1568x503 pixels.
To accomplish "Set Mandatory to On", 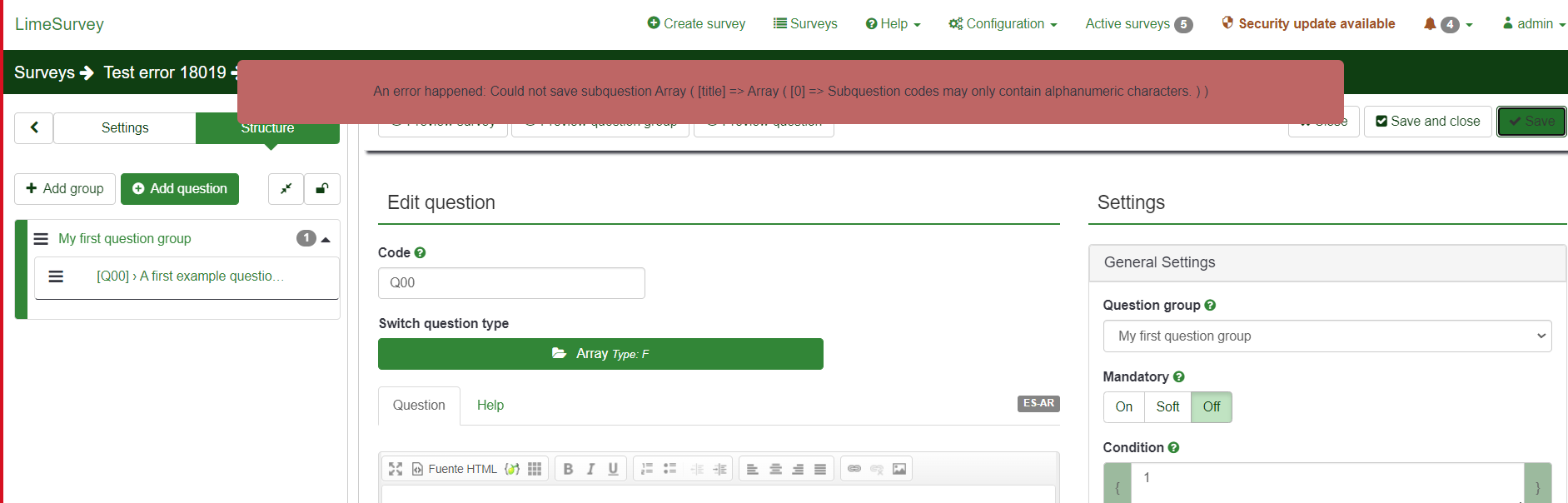I will tap(1123, 407).
